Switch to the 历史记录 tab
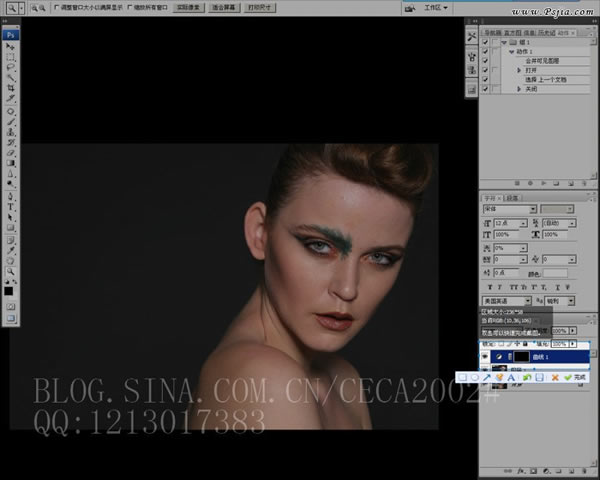This screenshot has height=480, width=600. pos(546,33)
